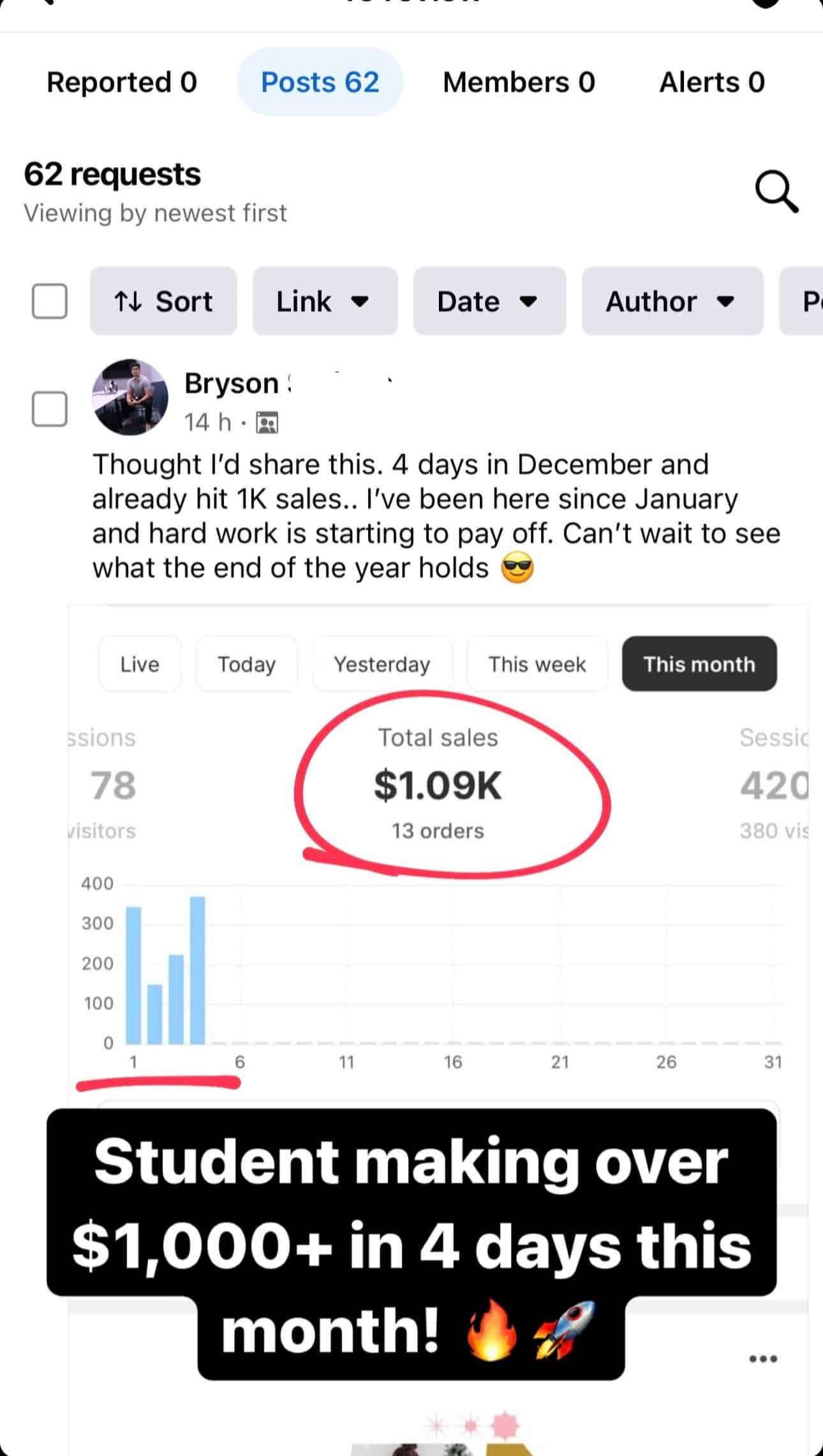Select the Live time range button
This screenshot has height=1456, width=823.
coord(140,664)
